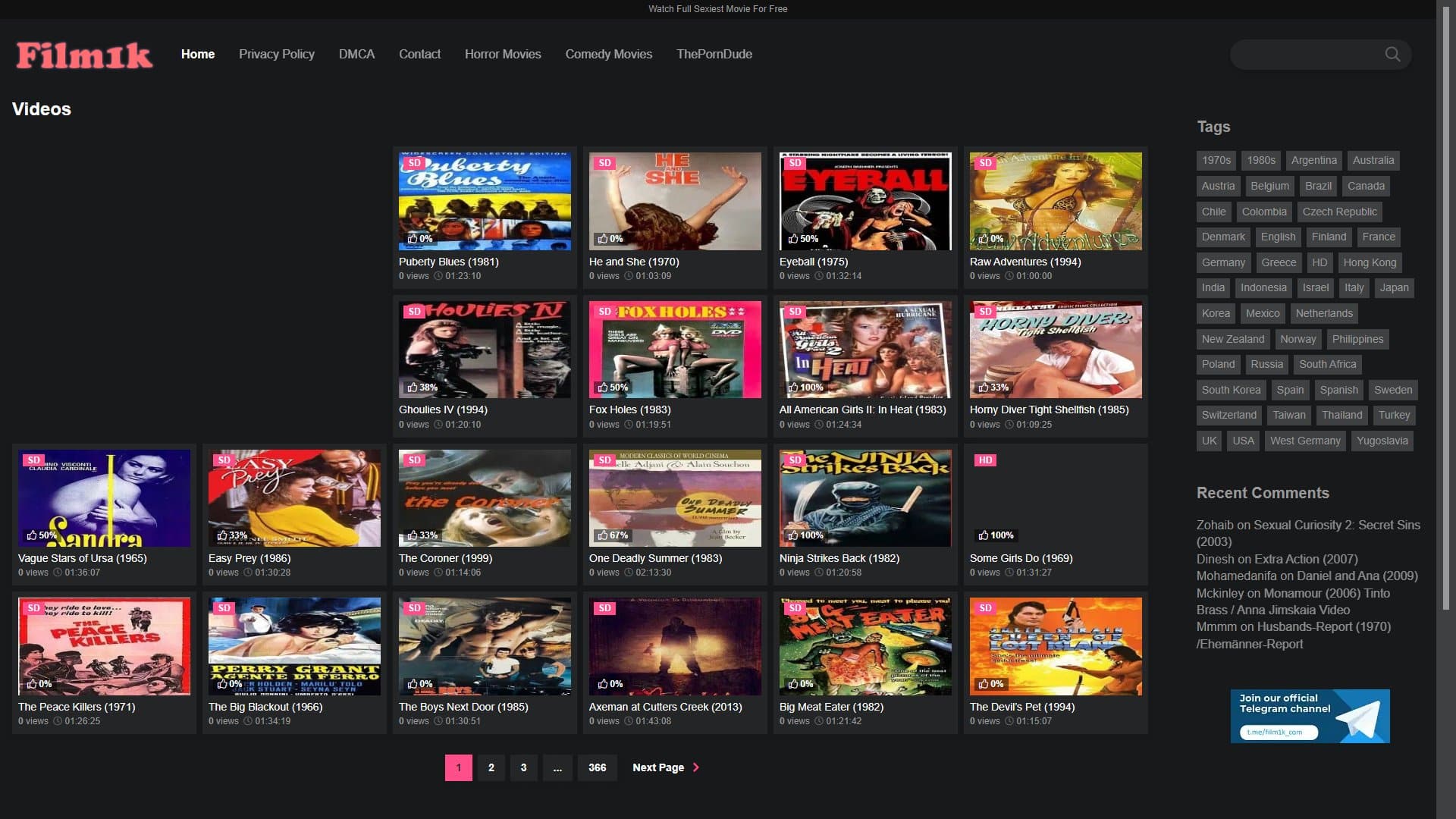The image size is (1456, 819).
Task: Open the Privacy Policy page
Action: click(277, 54)
